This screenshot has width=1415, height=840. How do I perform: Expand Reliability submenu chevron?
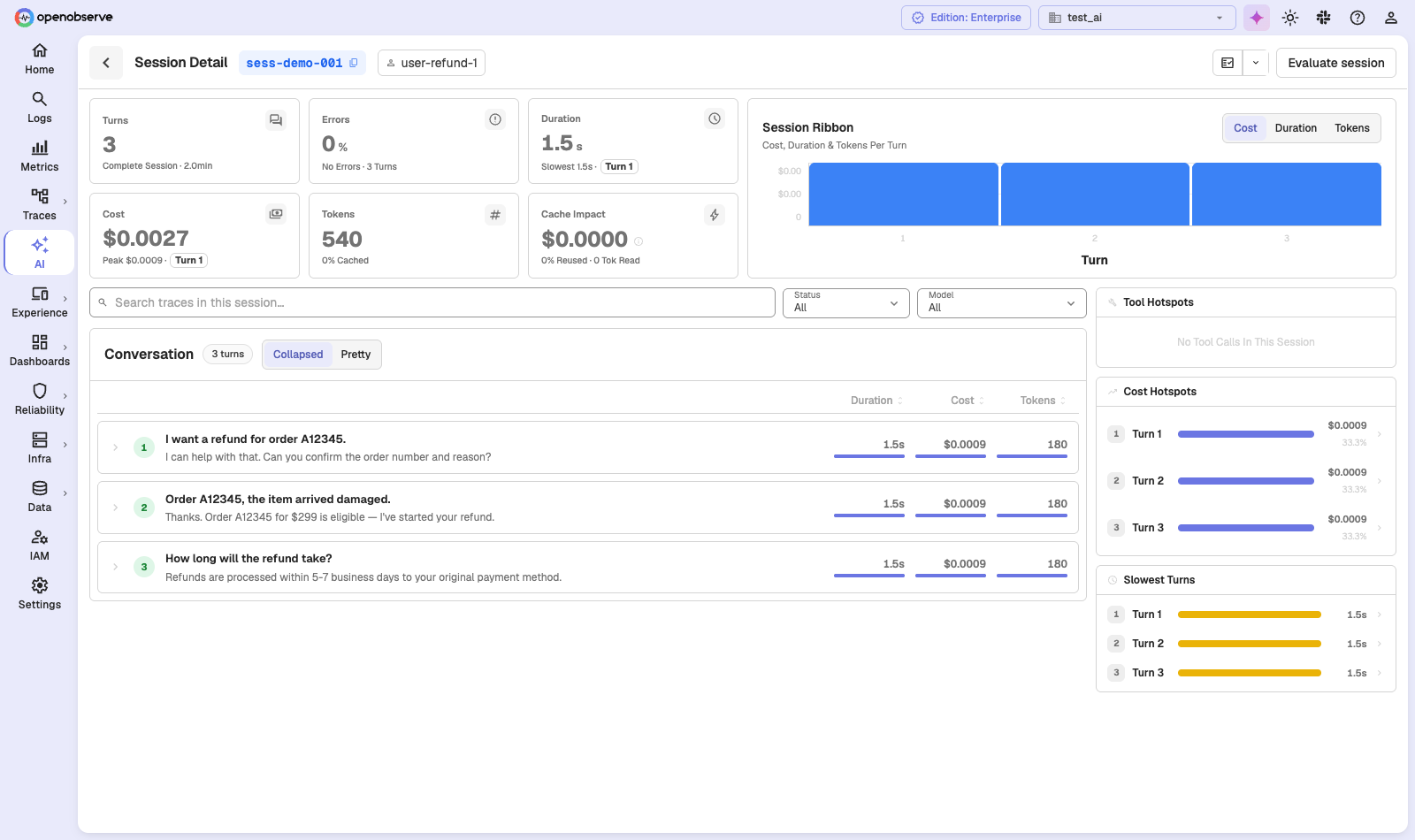click(65, 396)
